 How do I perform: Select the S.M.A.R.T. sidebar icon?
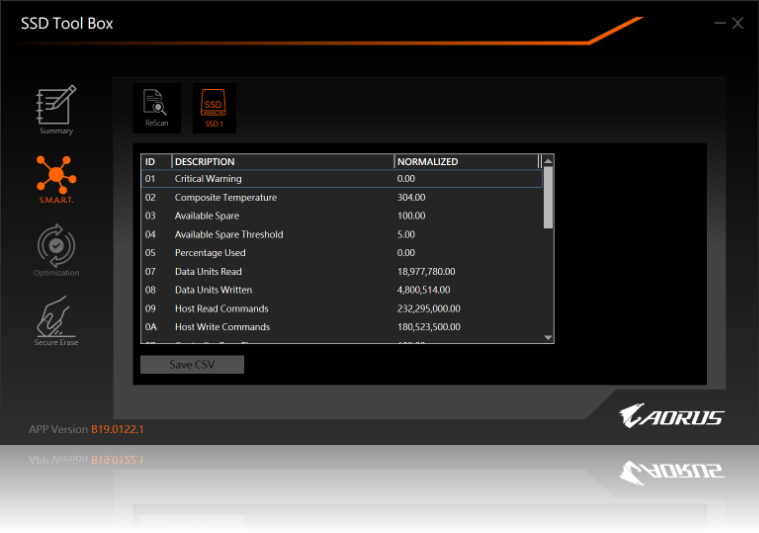click(56, 177)
